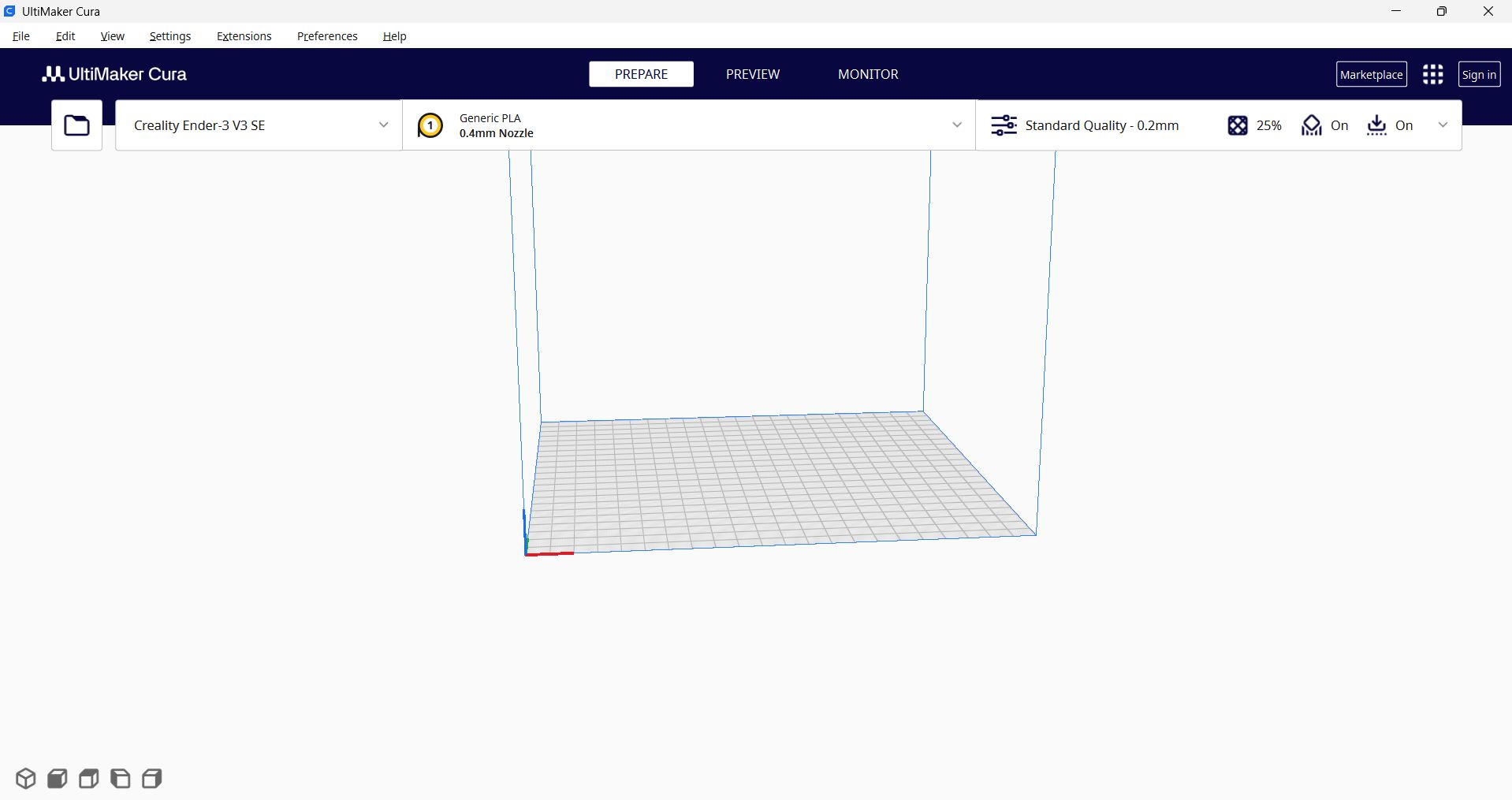The height and width of the screenshot is (800, 1512).
Task: Switch to the front view preset
Action: [56, 778]
